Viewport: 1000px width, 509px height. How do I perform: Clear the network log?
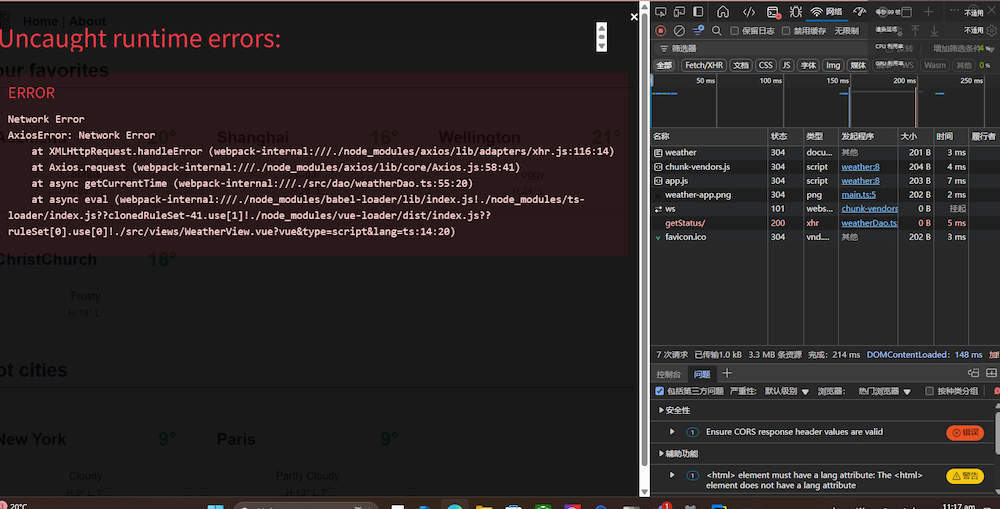pyautogui.click(x=679, y=31)
